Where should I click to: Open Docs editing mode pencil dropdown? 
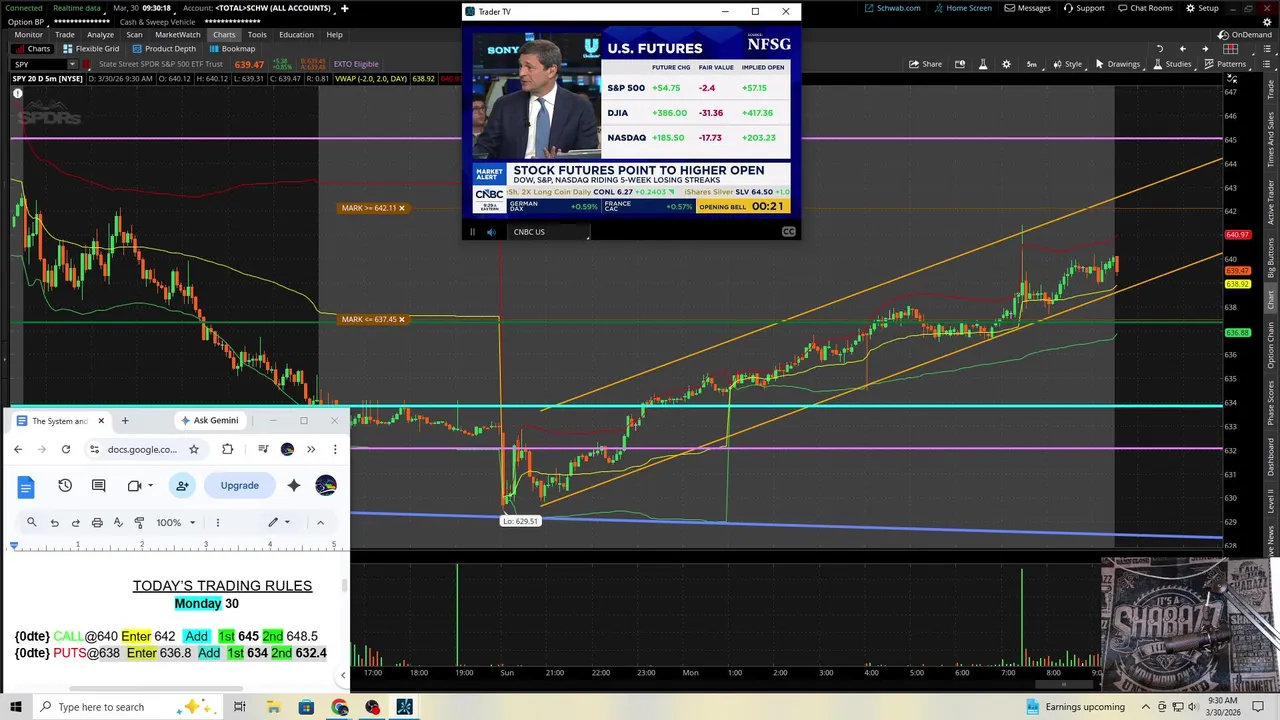point(278,522)
